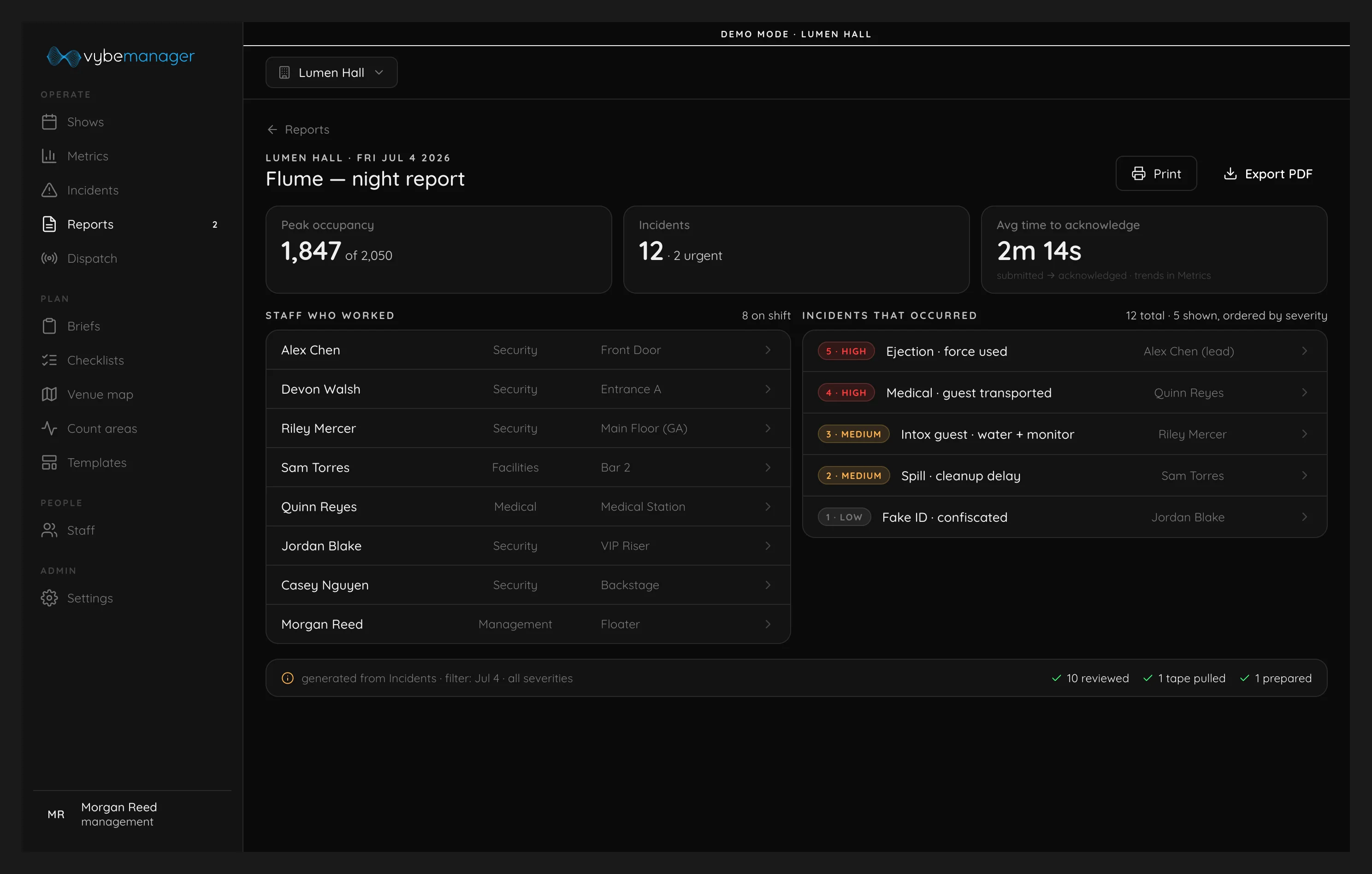The height and width of the screenshot is (874, 1372).
Task: Open Intox guest incident chevron
Action: point(1304,434)
